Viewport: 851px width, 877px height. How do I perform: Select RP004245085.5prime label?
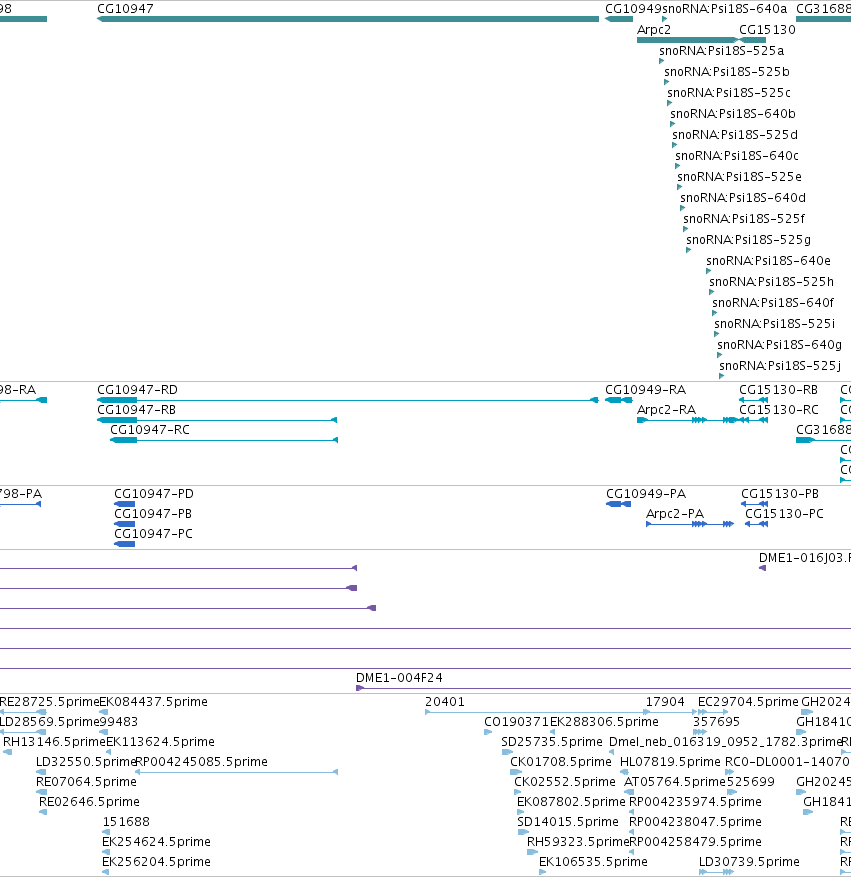202,762
